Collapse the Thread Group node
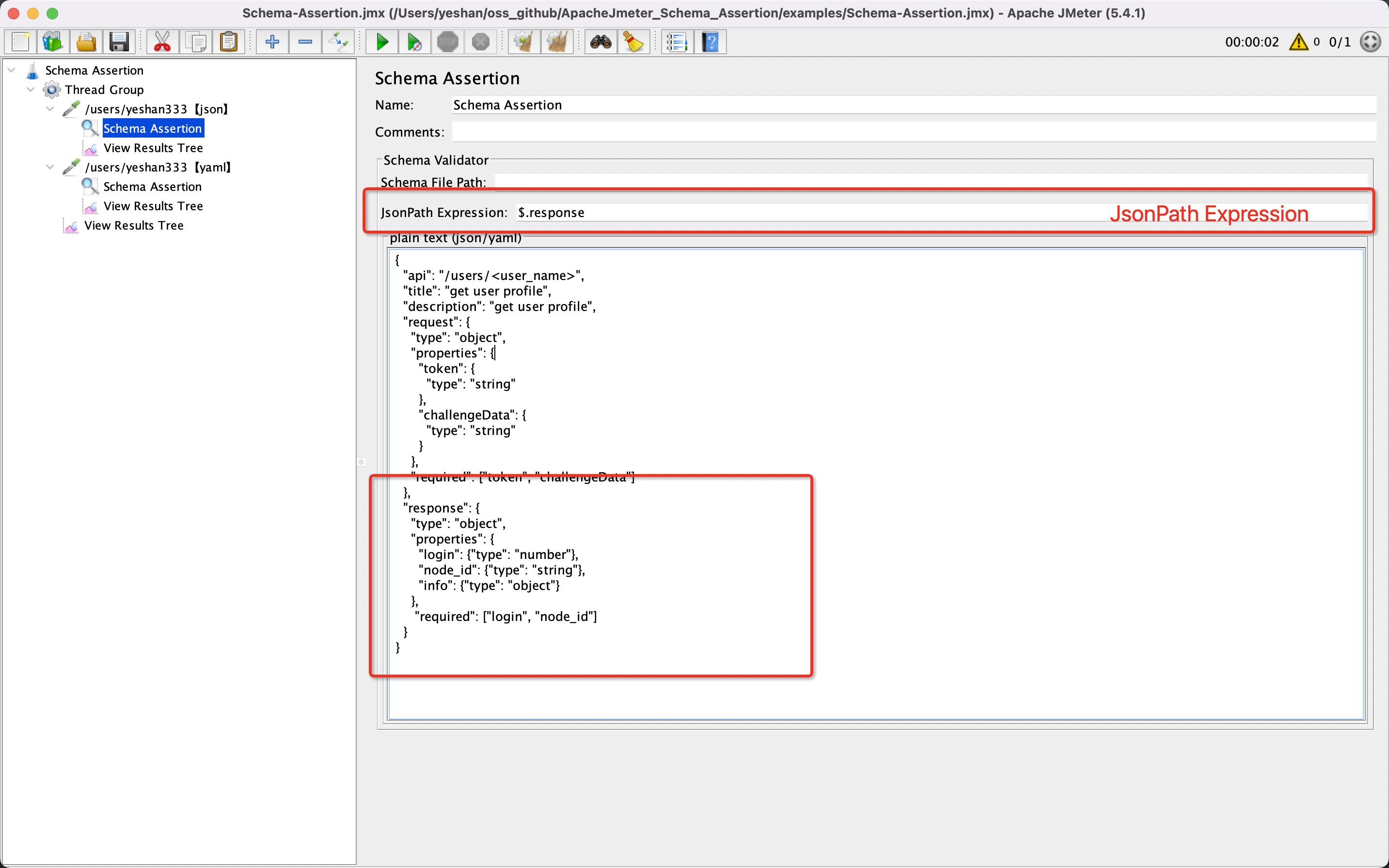1389x868 pixels. 34,89
